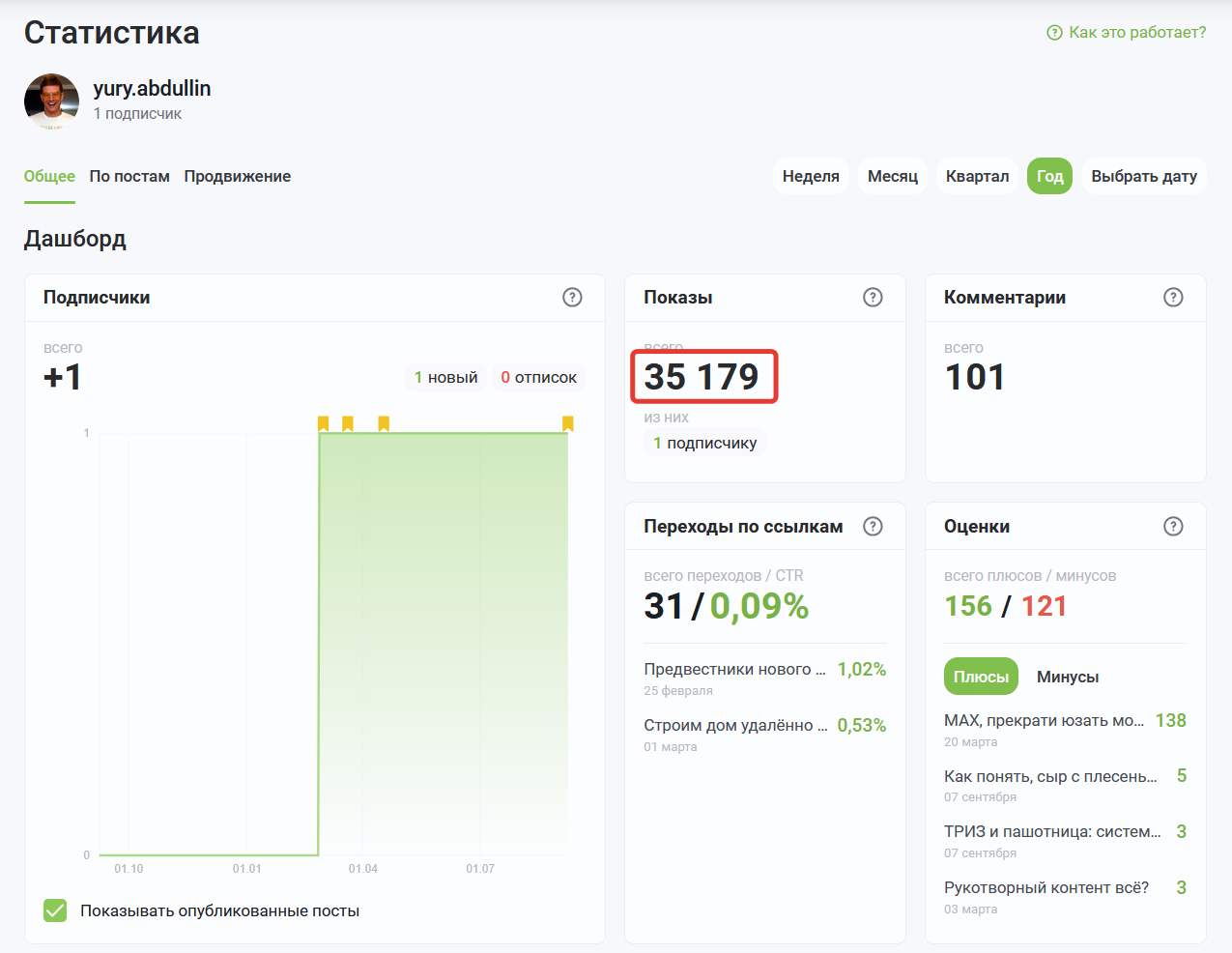The height and width of the screenshot is (953, 1232).
Task: Switch to the По постам tab
Action: 129,176
